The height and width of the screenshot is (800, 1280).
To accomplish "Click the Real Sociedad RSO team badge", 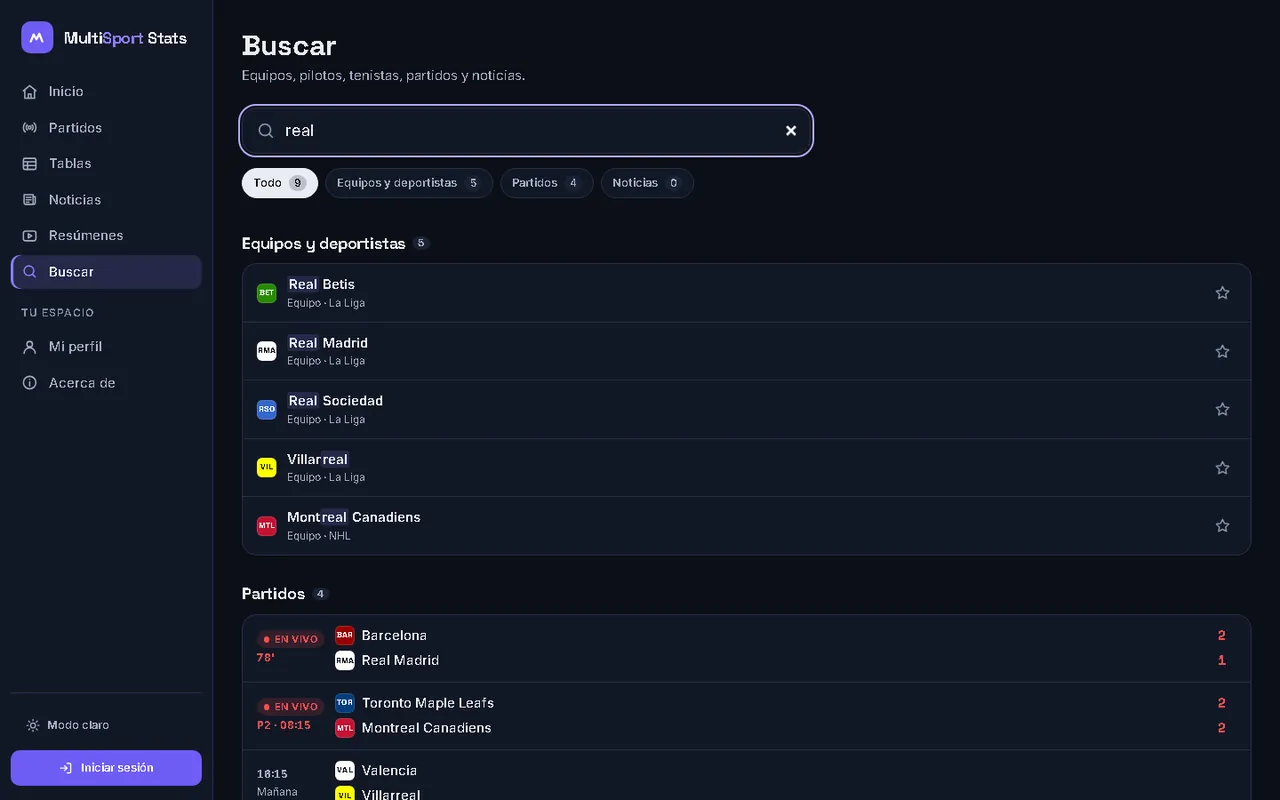I will (267, 409).
